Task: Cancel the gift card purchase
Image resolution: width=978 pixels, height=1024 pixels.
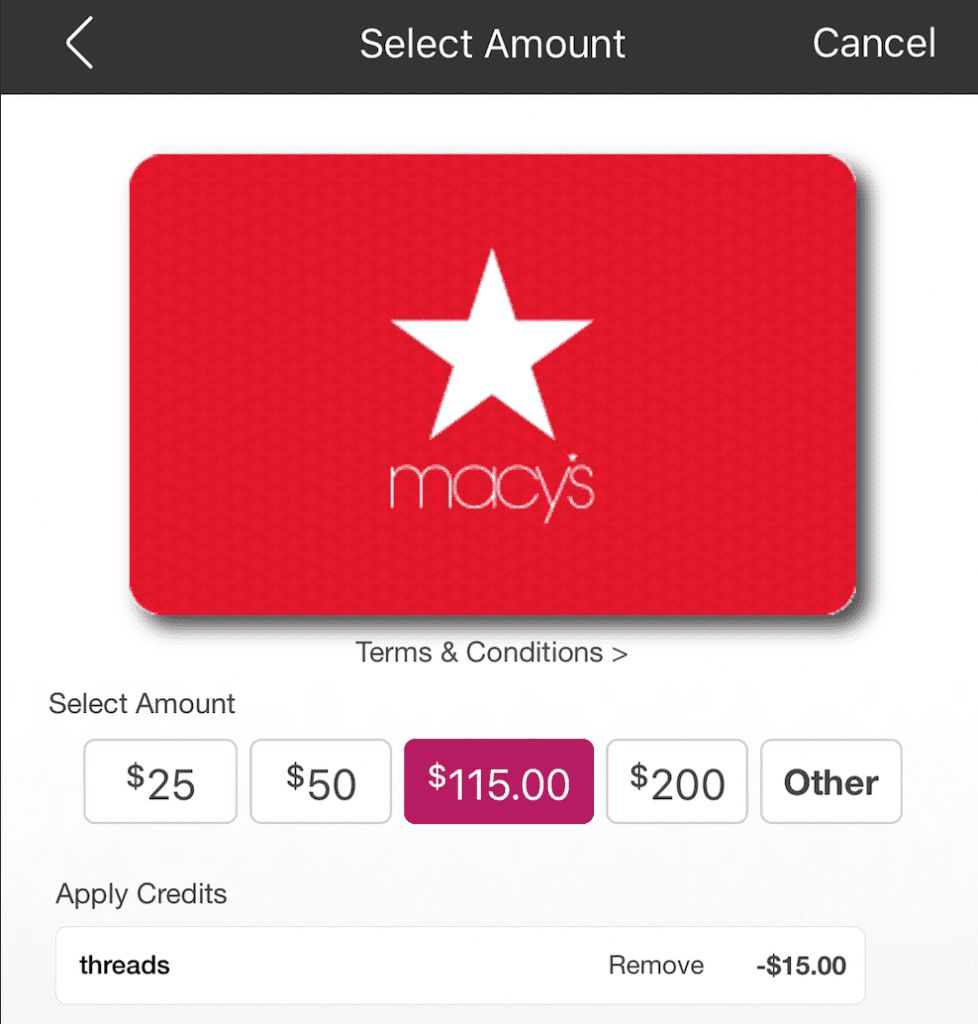Action: click(x=874, y=43)
